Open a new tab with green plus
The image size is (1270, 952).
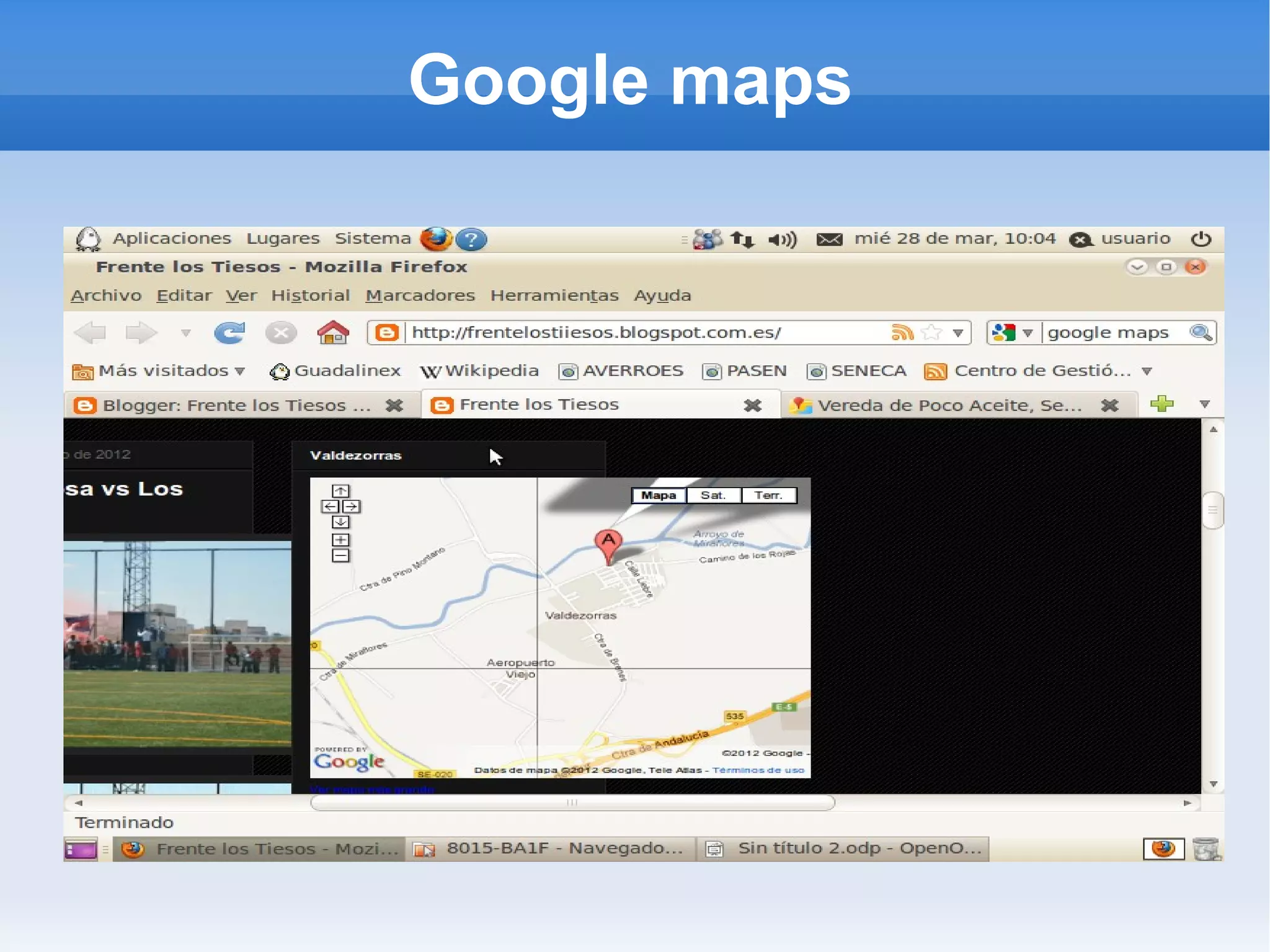click(x=1161, y=404)
